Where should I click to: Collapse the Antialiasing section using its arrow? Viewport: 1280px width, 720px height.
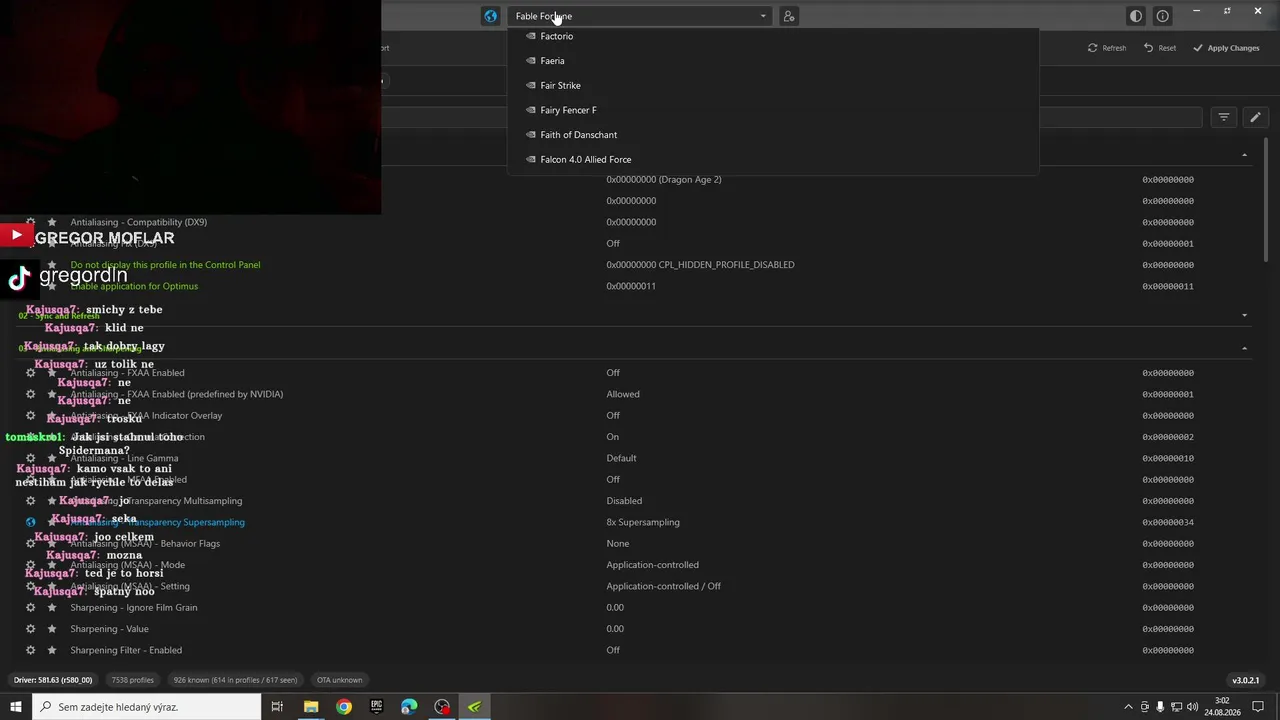pyautogui.click(x=1244, y=348)
